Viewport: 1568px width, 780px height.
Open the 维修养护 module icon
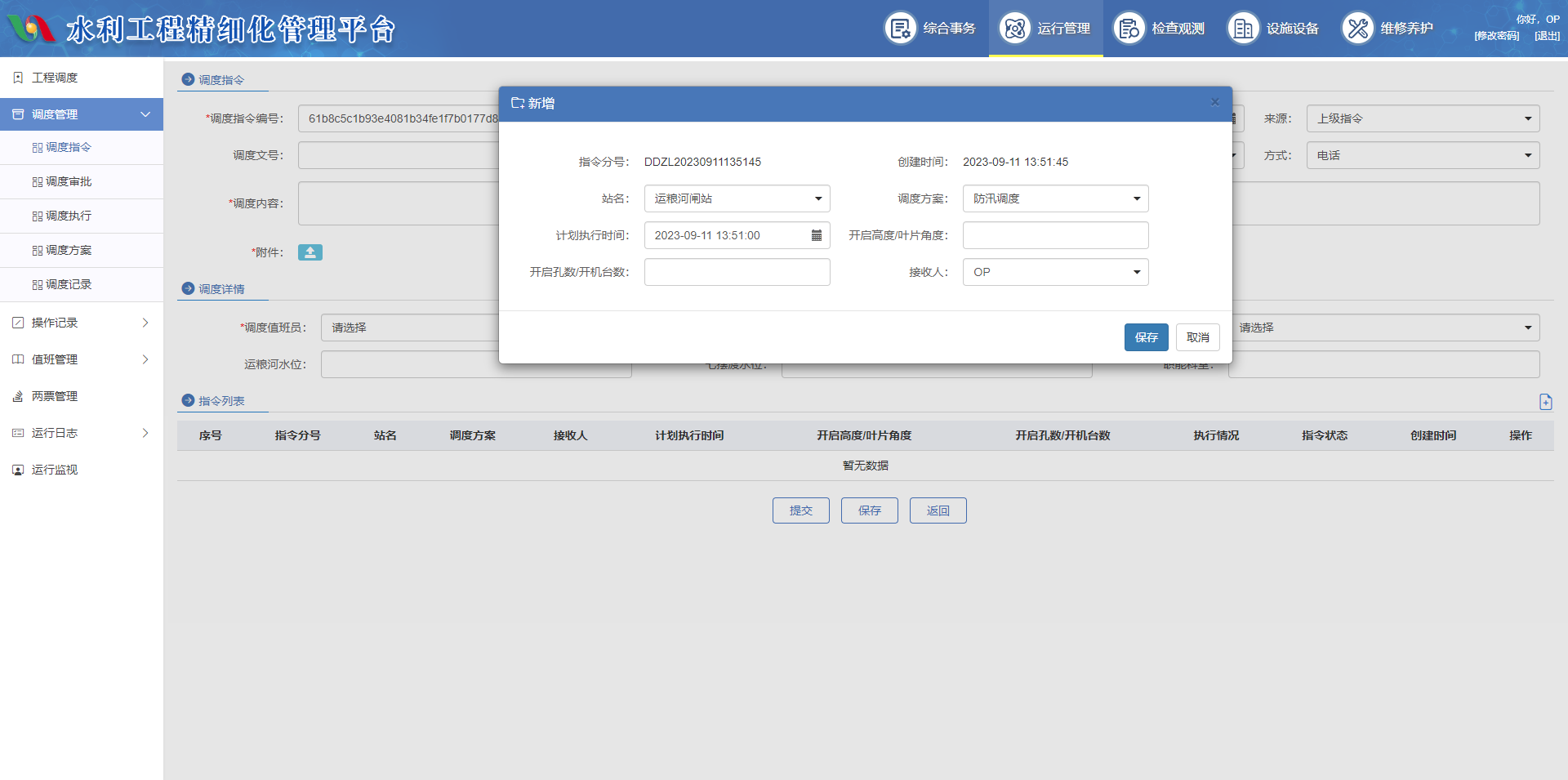tap(1357, 29)
